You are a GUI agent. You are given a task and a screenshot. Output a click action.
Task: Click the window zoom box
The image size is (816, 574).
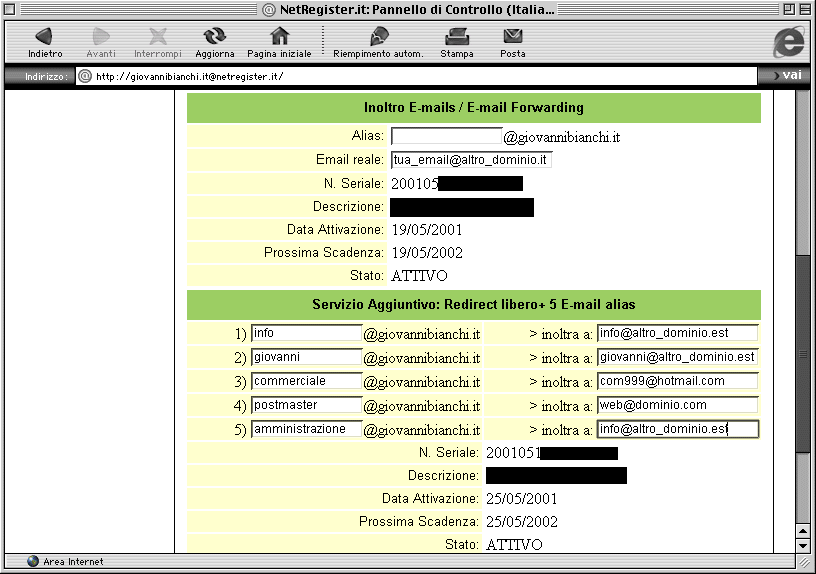click(789, 9)
